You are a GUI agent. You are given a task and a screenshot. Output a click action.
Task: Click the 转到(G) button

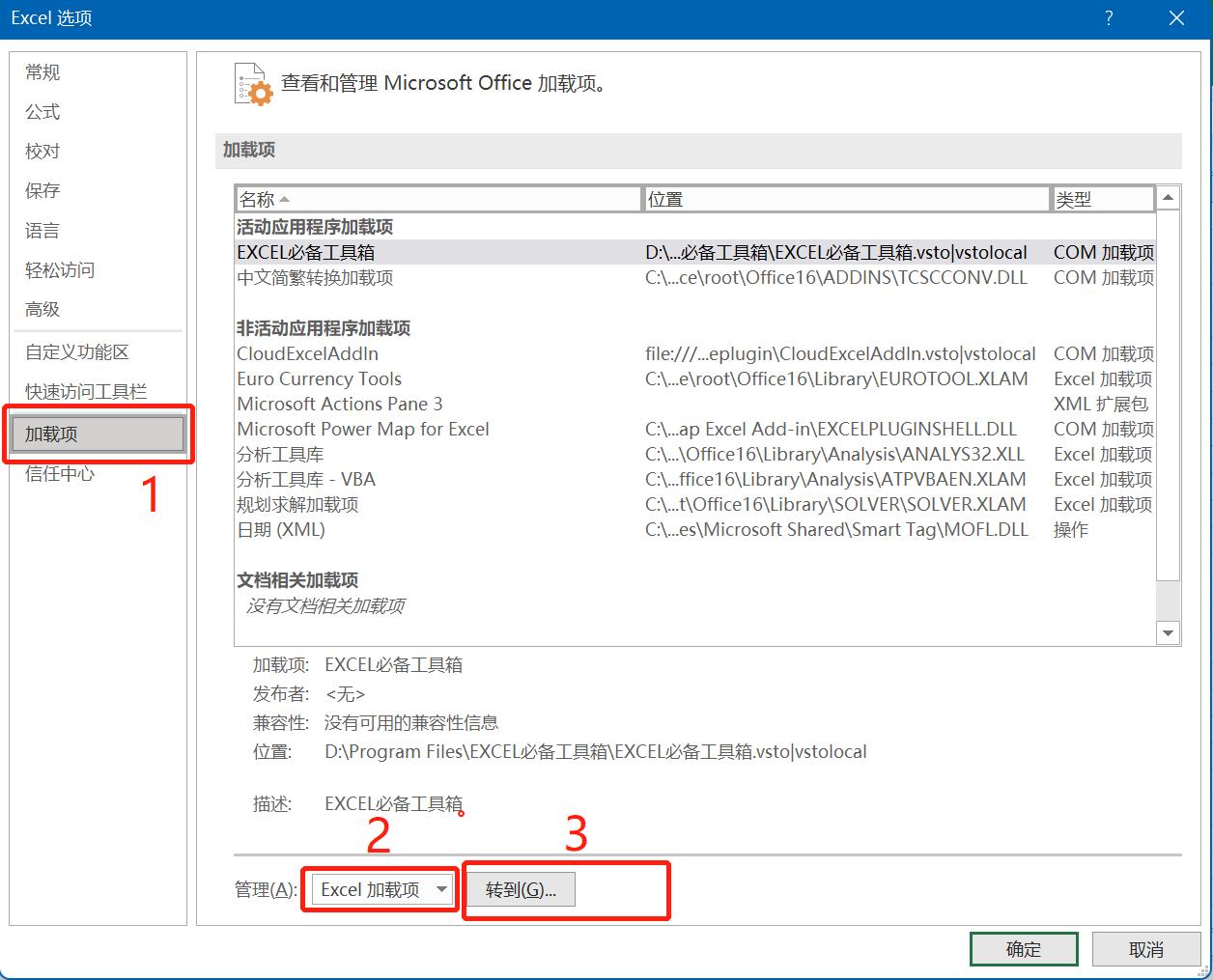520,889
